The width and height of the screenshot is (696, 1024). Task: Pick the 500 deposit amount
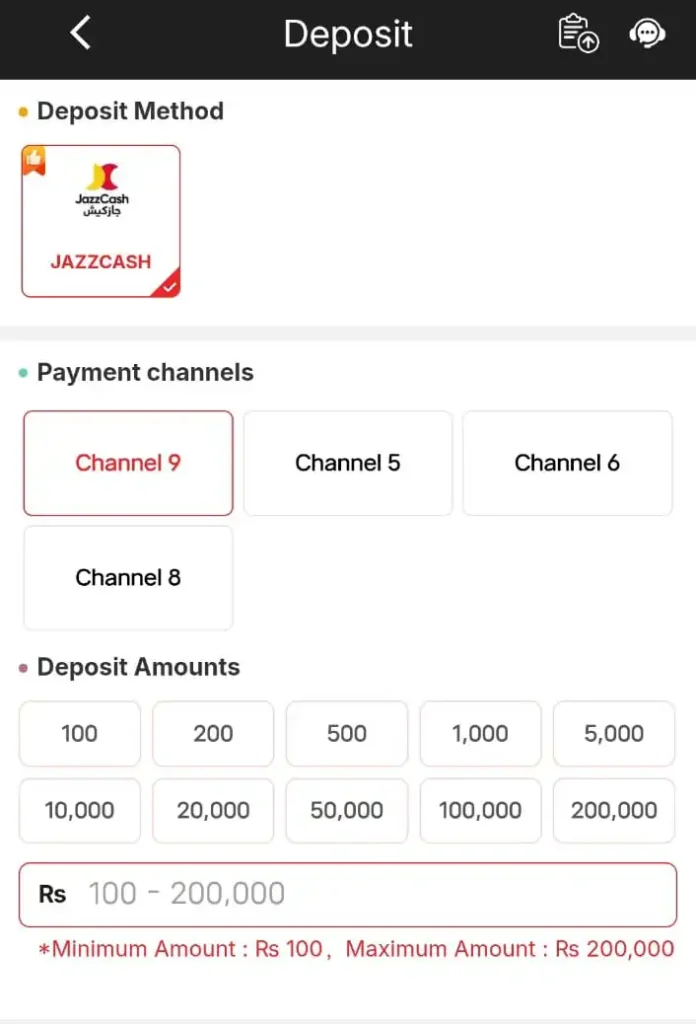(x=347, y=734)
